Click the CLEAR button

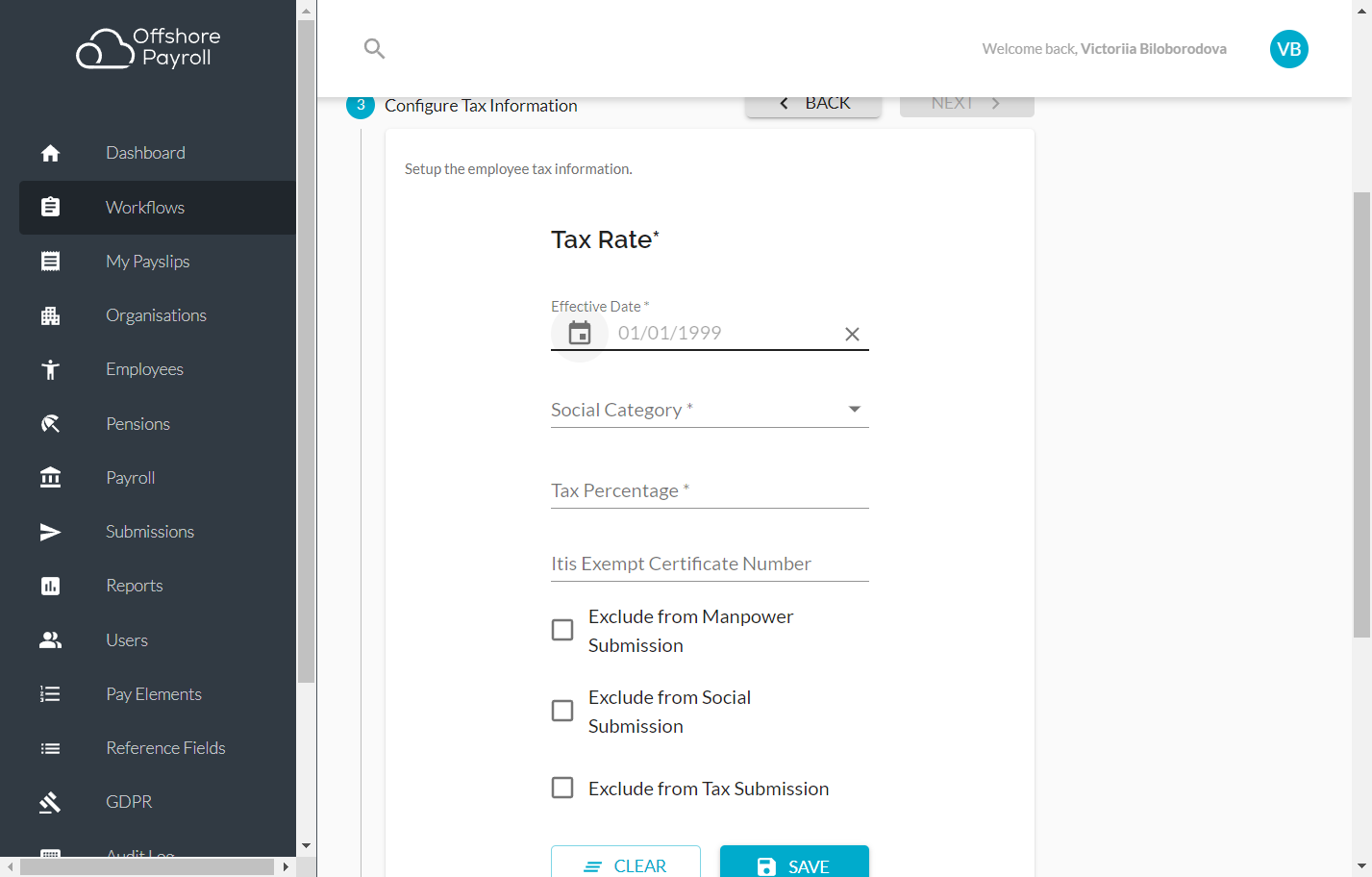point(626,863)
